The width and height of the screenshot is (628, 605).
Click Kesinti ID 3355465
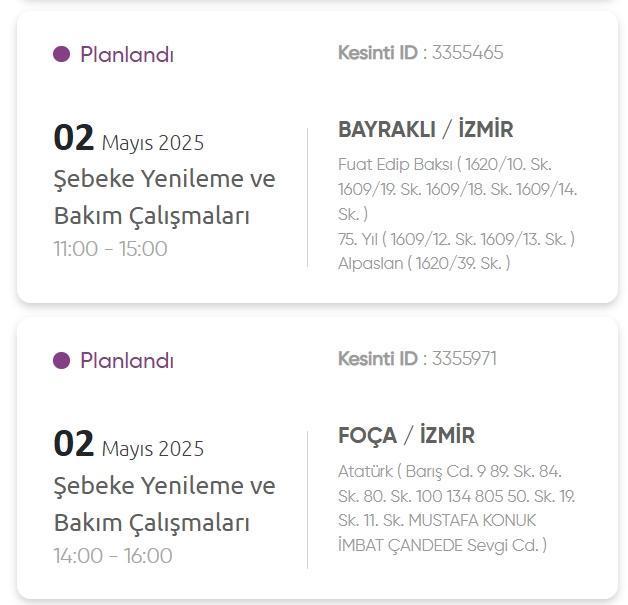click(421, 53)
